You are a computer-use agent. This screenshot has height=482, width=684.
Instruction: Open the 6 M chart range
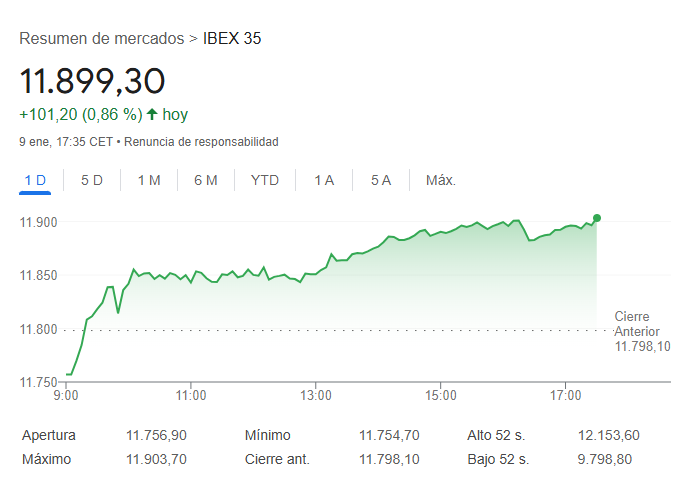click(206, 180)
